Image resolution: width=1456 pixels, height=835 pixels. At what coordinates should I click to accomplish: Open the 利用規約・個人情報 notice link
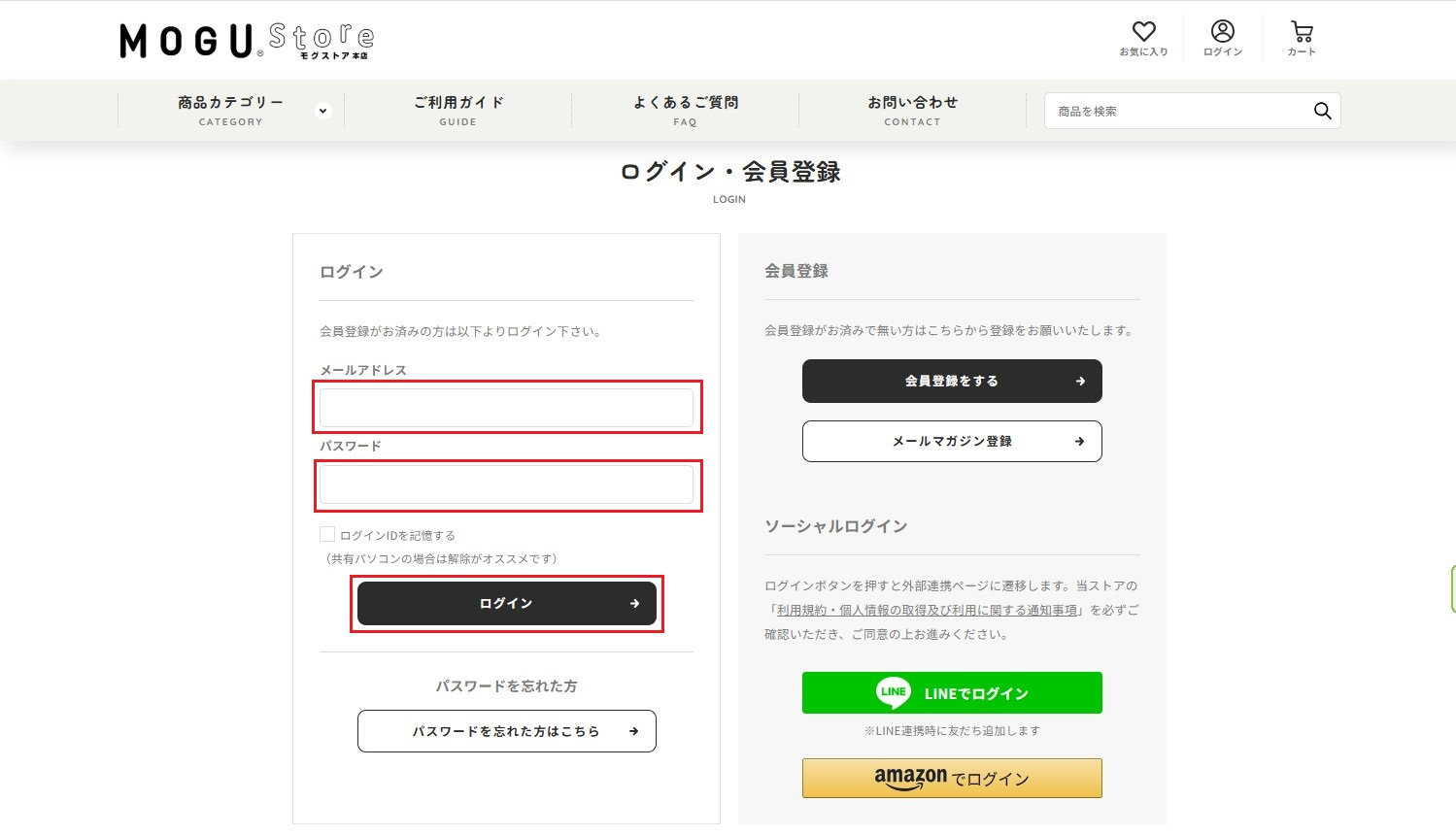click(x=927, y=610)
